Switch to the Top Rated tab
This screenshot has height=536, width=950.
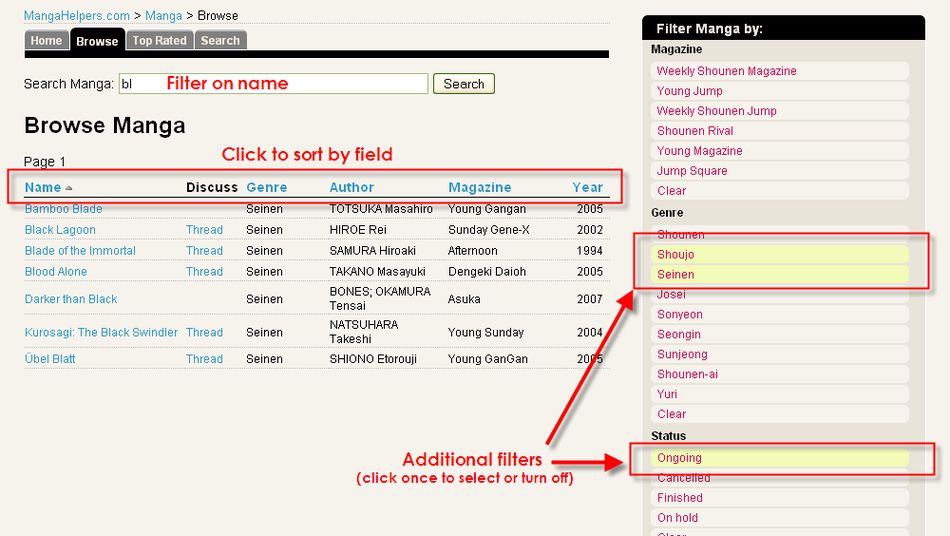[x=159, y=41]
